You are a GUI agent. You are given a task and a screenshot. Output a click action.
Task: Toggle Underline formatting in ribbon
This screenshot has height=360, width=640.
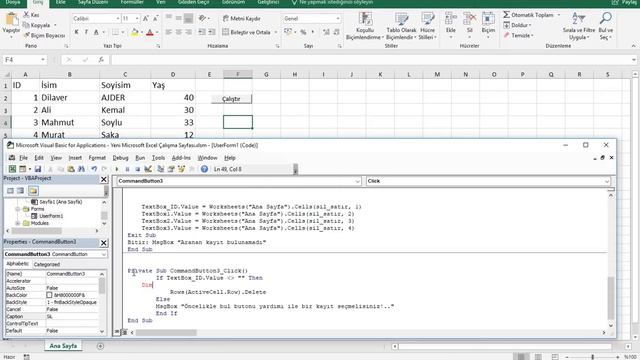(x=96, y=32)
